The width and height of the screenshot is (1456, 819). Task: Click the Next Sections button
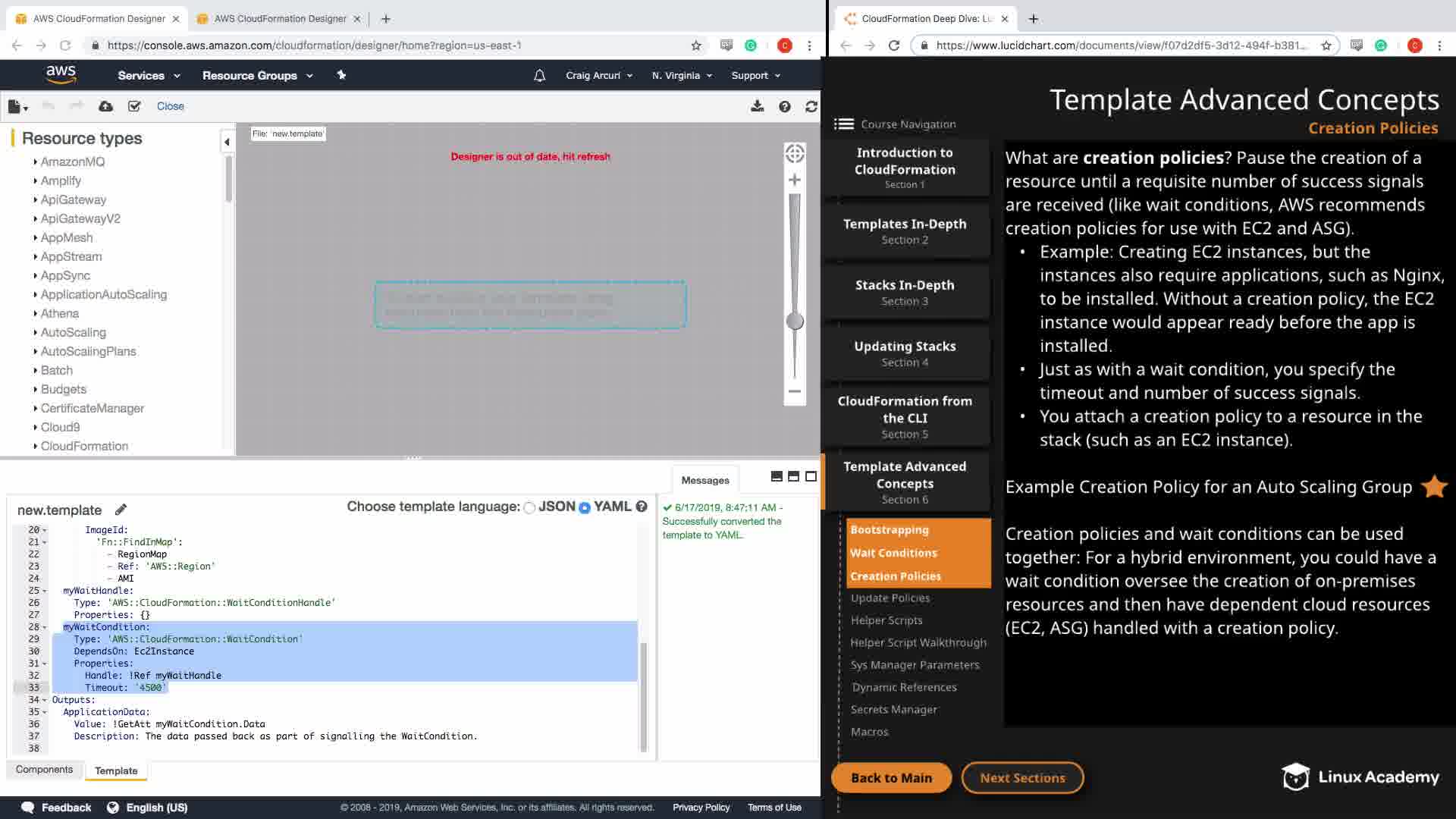1021,777
